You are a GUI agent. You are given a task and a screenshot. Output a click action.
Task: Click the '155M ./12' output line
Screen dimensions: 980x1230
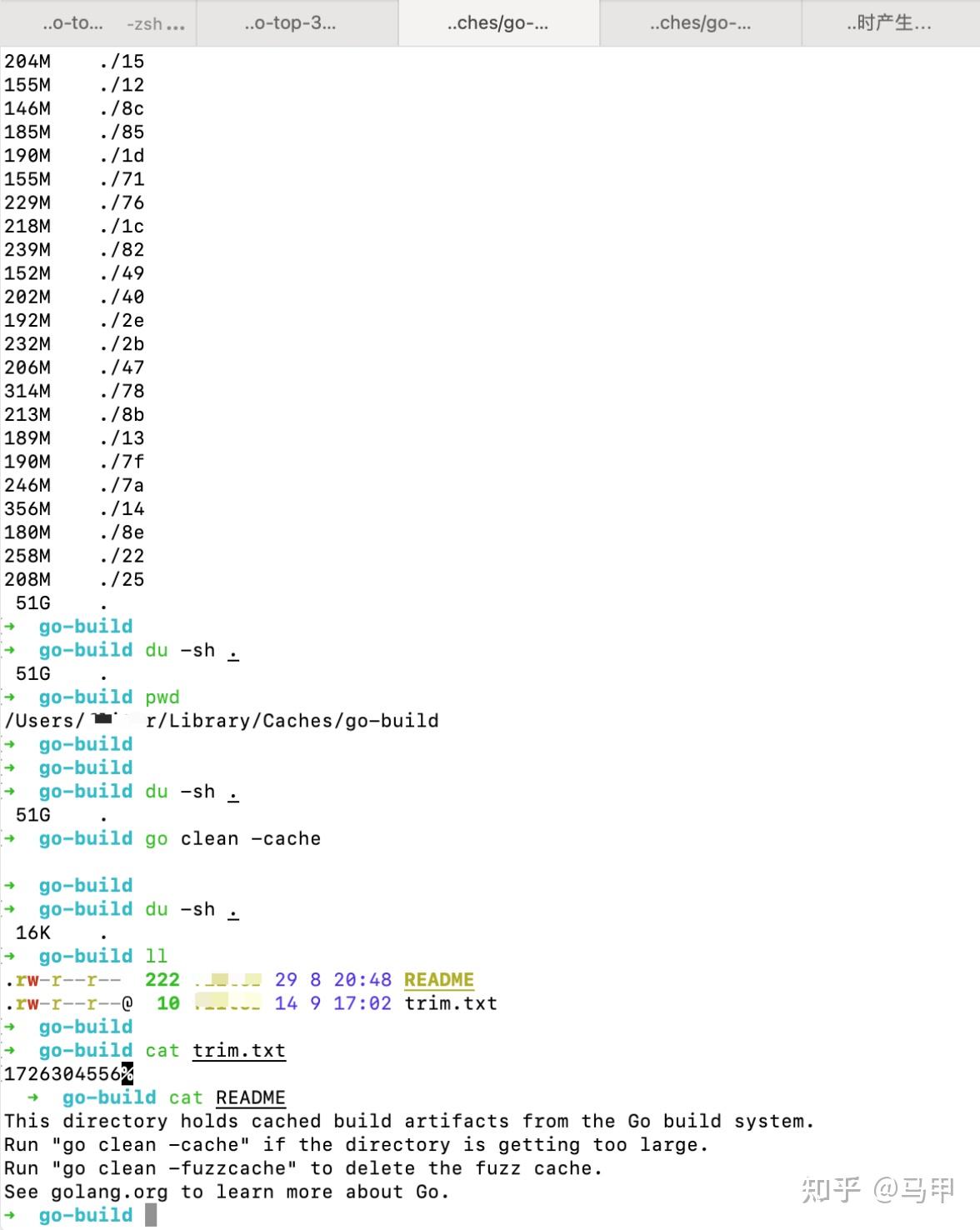(74, 85)
